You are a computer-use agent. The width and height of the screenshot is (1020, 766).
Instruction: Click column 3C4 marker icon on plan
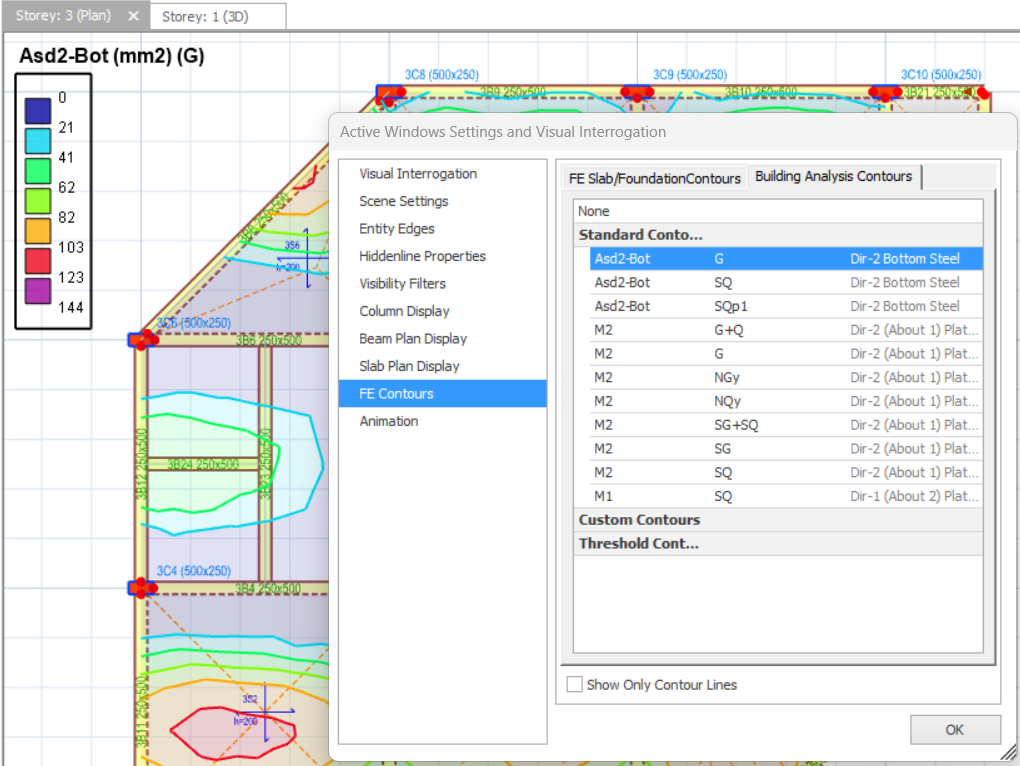point(140,588)
